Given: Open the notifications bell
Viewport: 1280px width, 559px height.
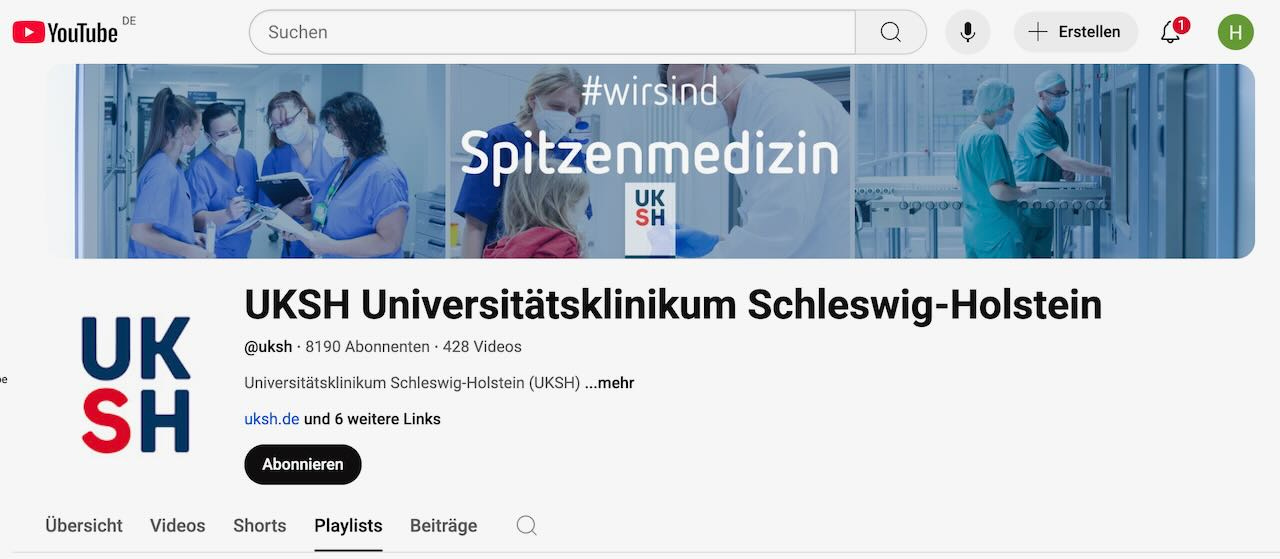Looking at the screenshot, I should coord(1171,32).
